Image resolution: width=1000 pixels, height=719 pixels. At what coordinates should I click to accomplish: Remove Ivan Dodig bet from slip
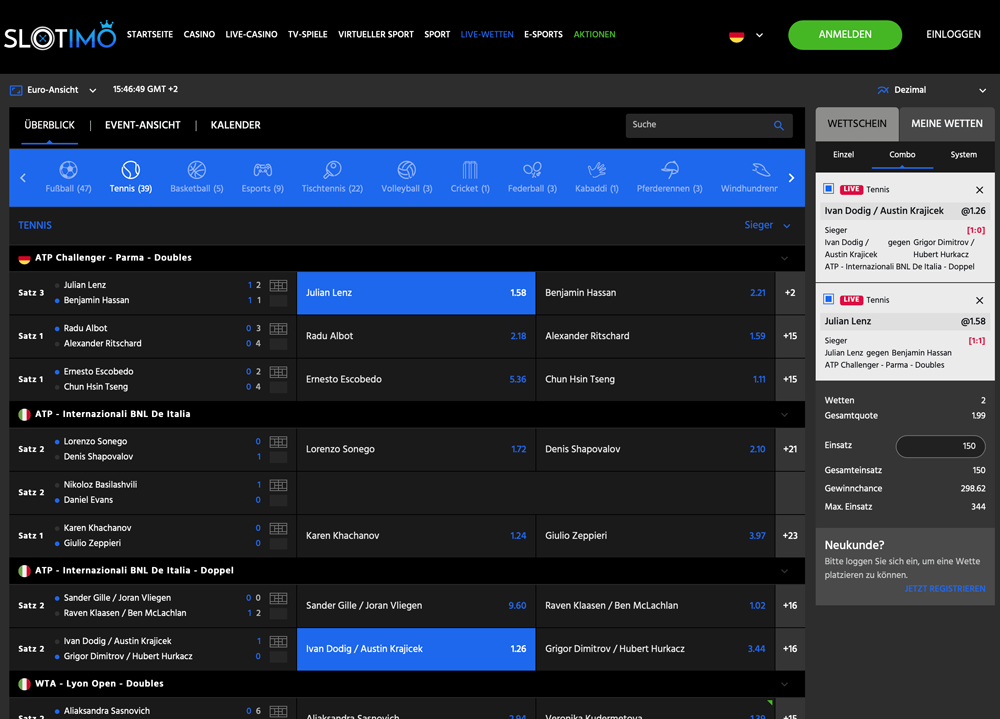pos(979,190)
